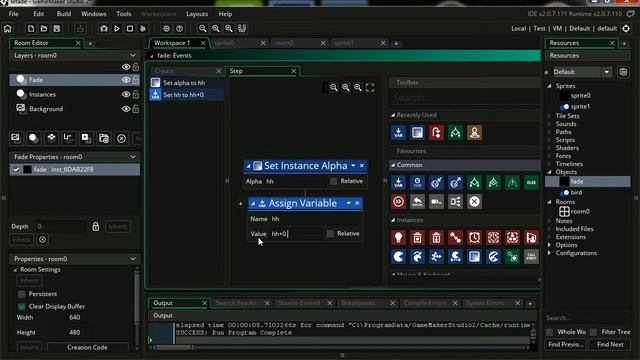Save the project with the disk icon

pyautogui.click(x=57, y=29)
